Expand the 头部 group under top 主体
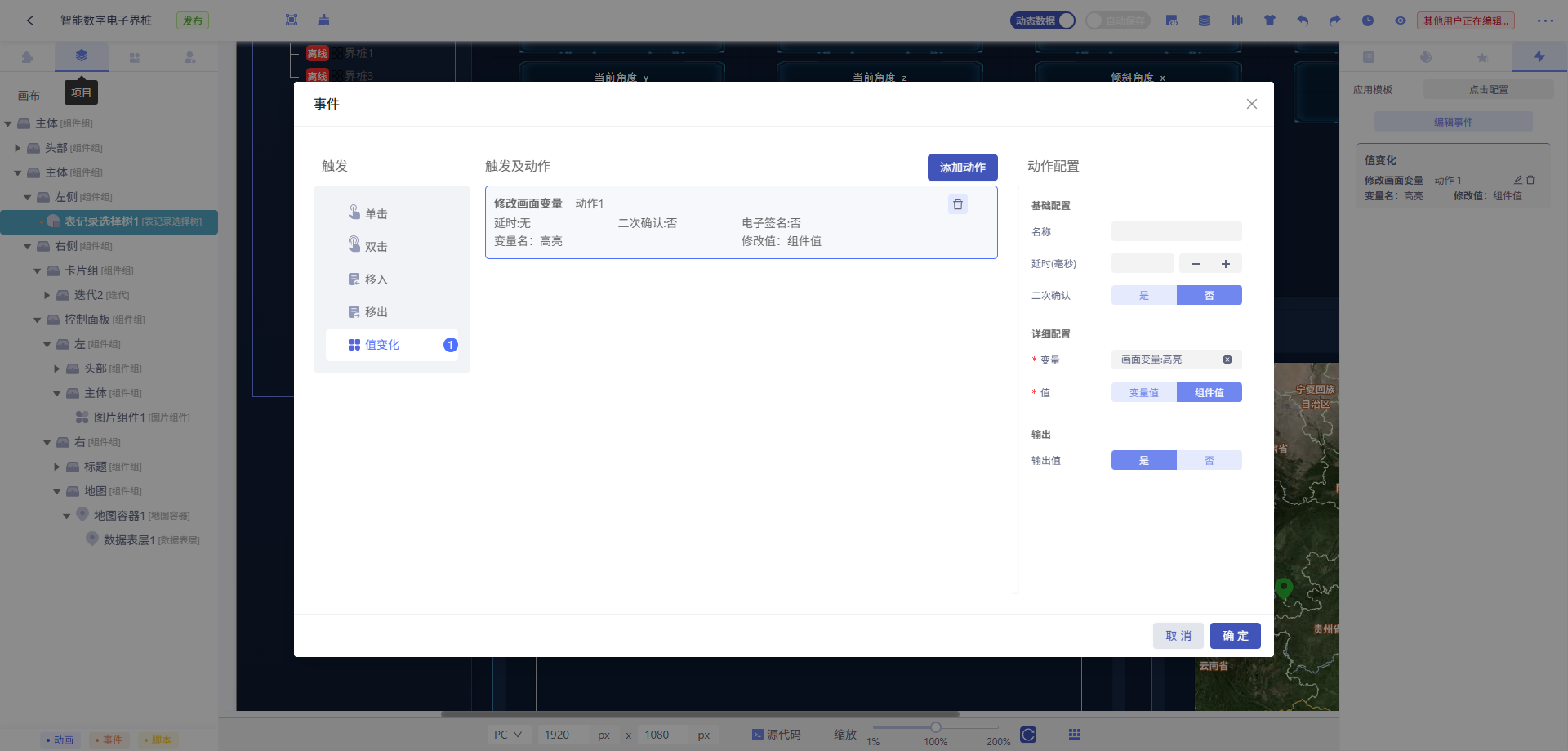1568x751 pixels. [18, 149]
